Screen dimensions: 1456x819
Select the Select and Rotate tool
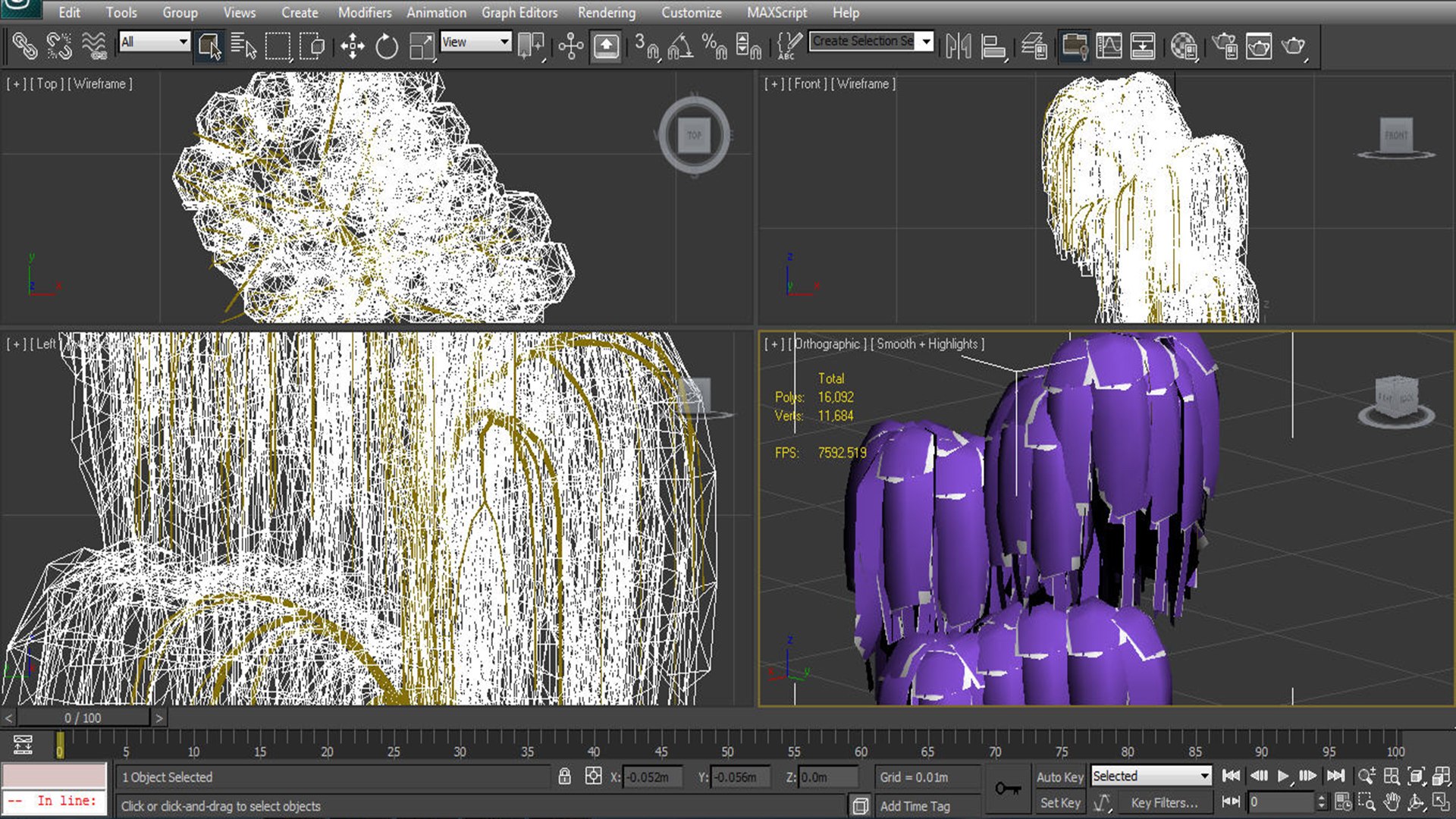point(387,46)
